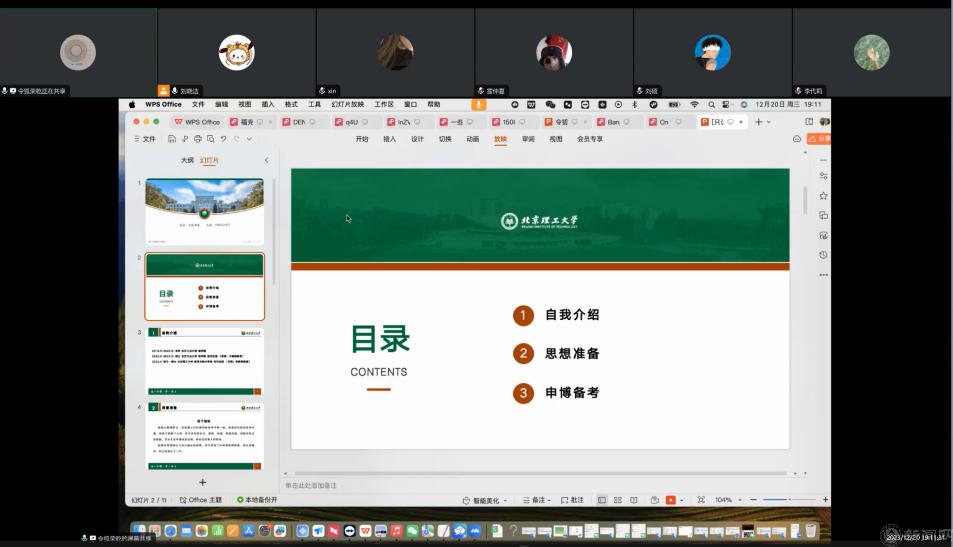Click the fit-to-window icon in status bar
This screenshot has width=953, height=547.
701,500
